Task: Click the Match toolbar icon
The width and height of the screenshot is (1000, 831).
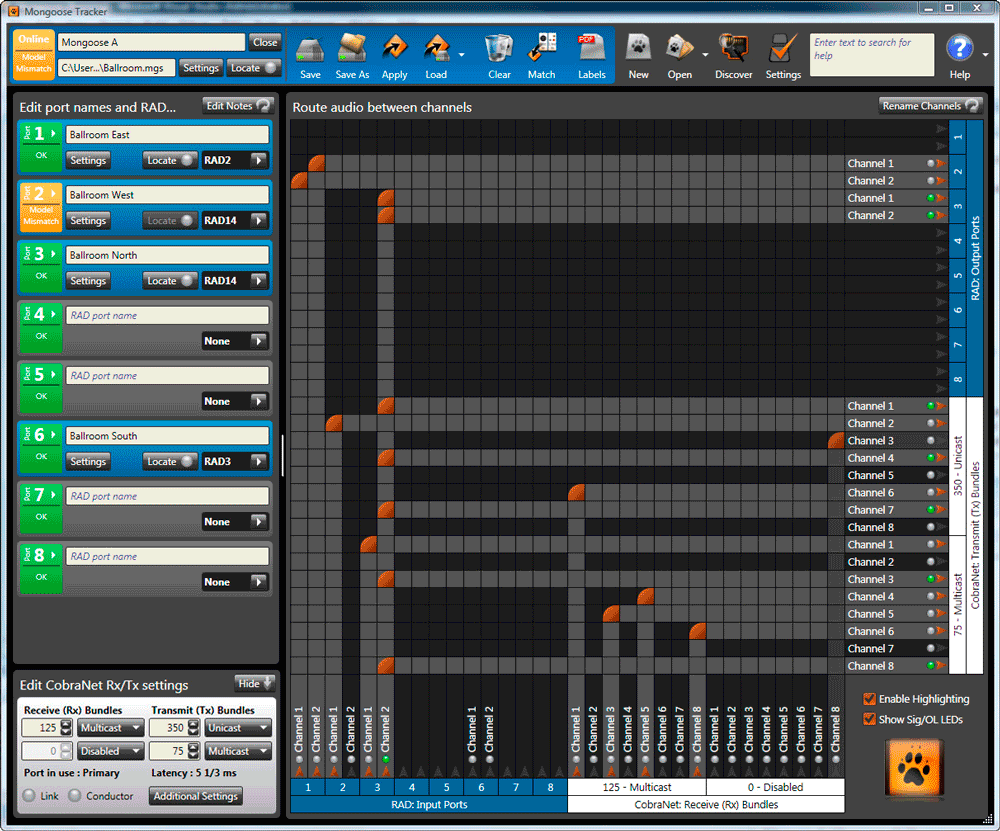Action: click(x=541, y=48)
